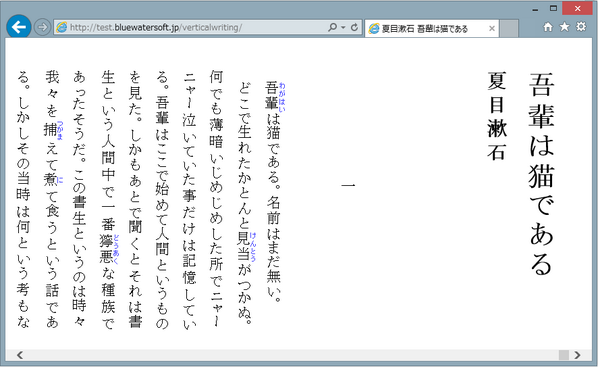
Task: Click the IE page icon in address bar
Action: 61,27
